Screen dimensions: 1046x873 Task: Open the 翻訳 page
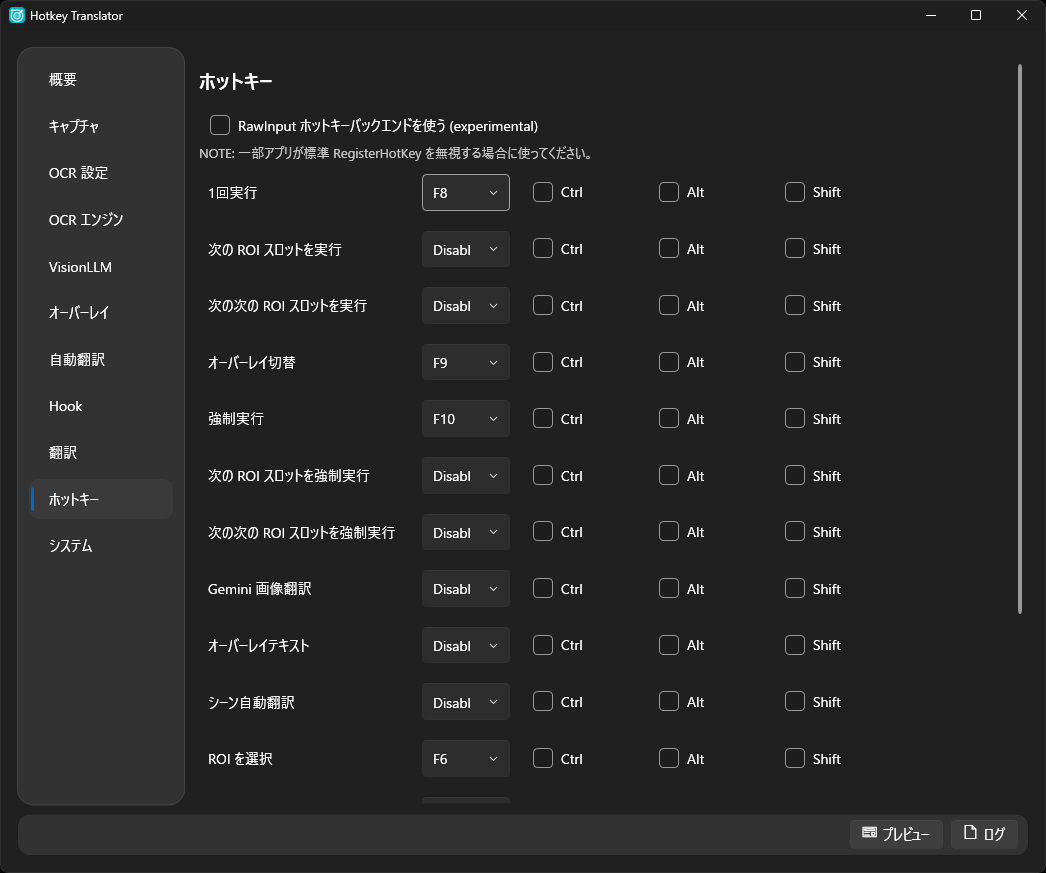(x=101, y=453)
